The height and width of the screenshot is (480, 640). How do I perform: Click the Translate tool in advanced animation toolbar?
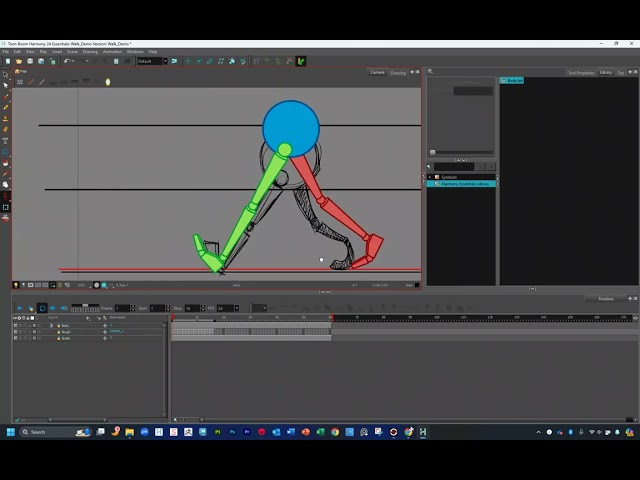188,61
